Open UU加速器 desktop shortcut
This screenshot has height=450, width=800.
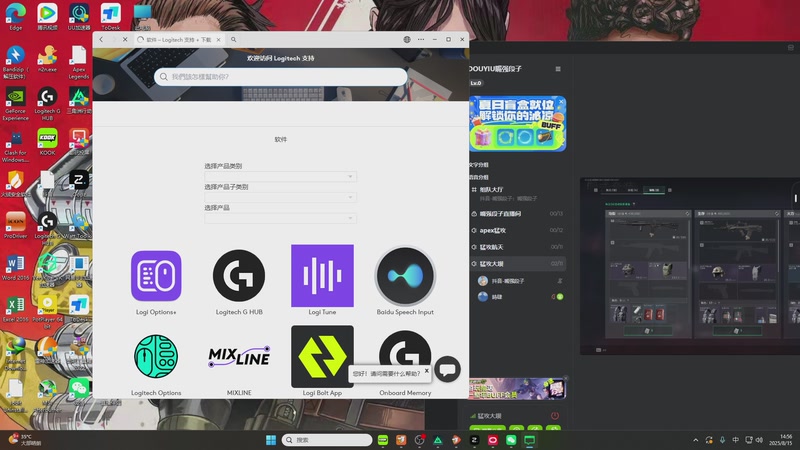coord(79,17)
